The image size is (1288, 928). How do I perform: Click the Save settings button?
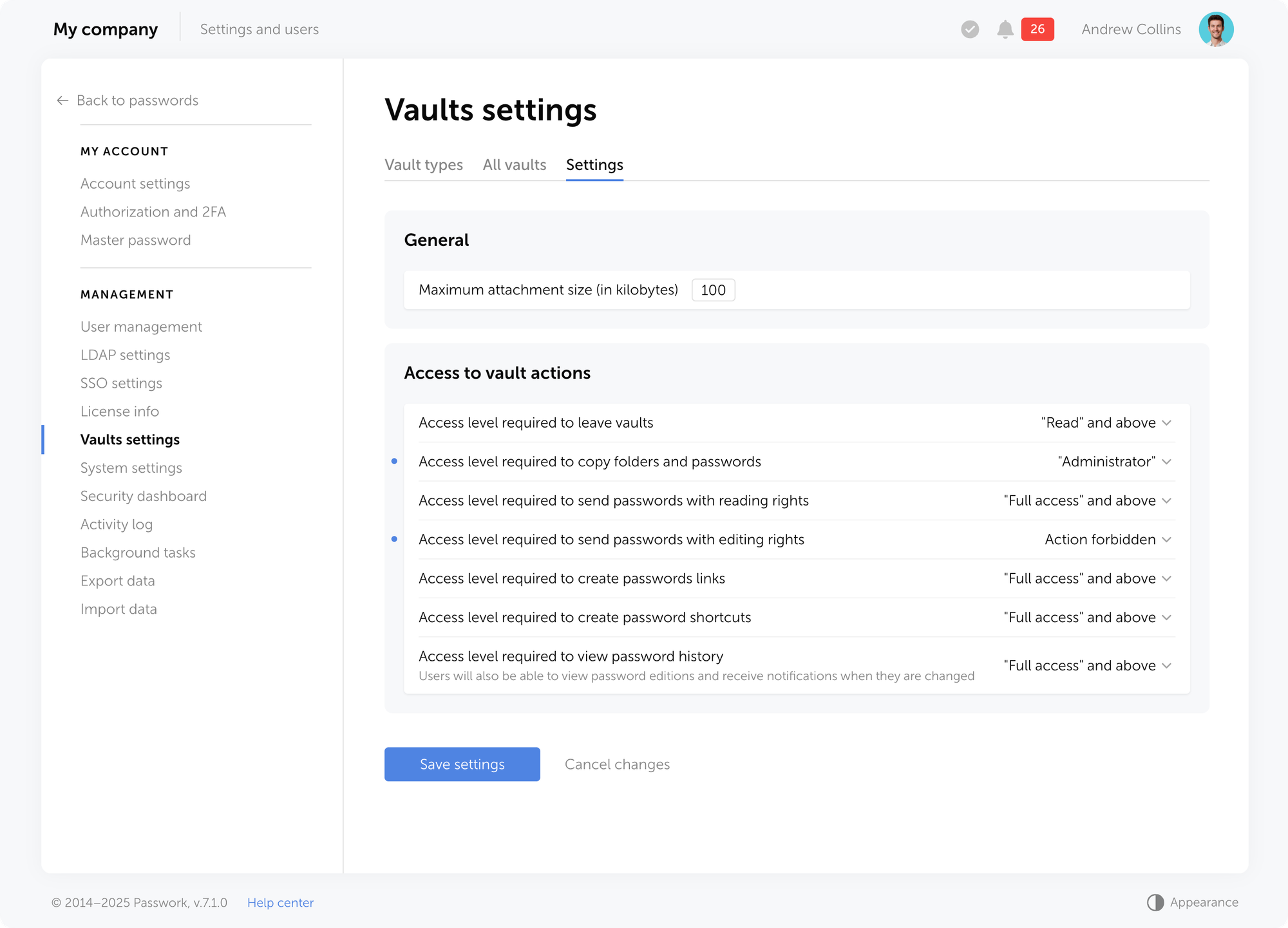[462, 764]
